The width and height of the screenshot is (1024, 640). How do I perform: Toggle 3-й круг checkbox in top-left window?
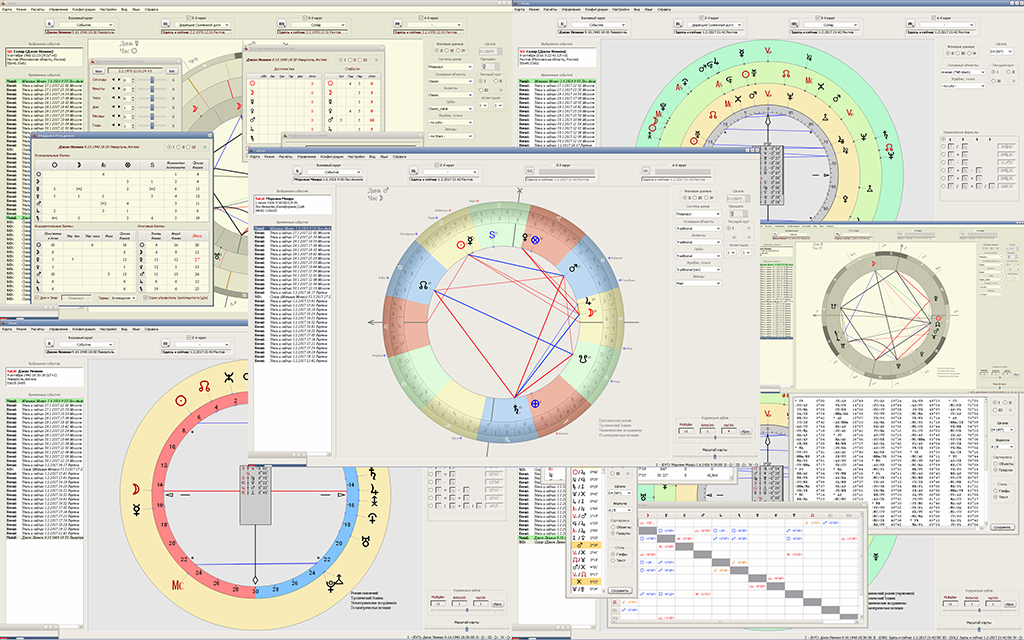[305, 18]
